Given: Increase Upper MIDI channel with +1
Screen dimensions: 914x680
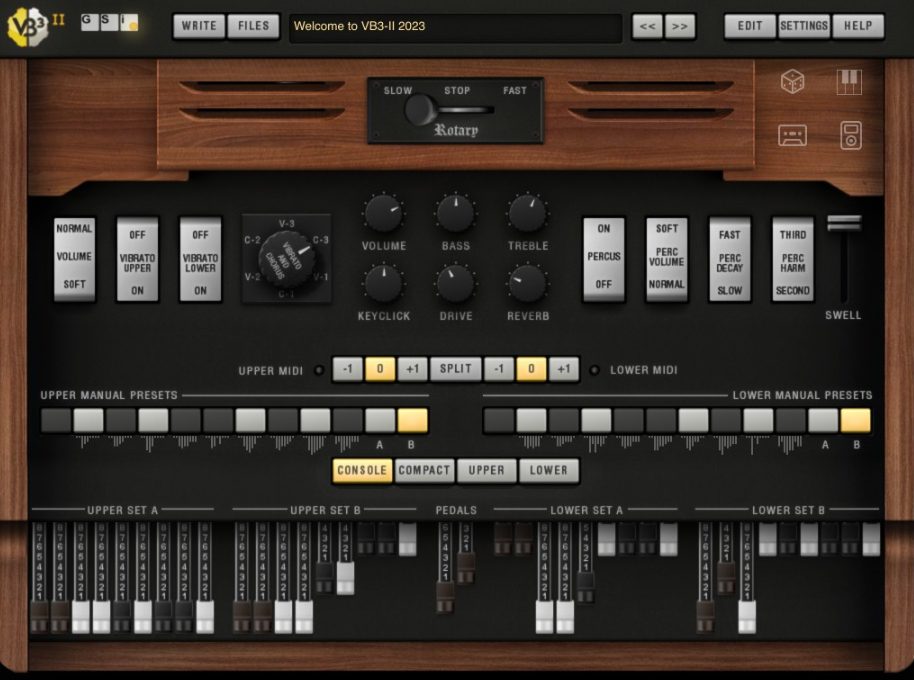Looking at the screenshot, I should tap(414, 368).
